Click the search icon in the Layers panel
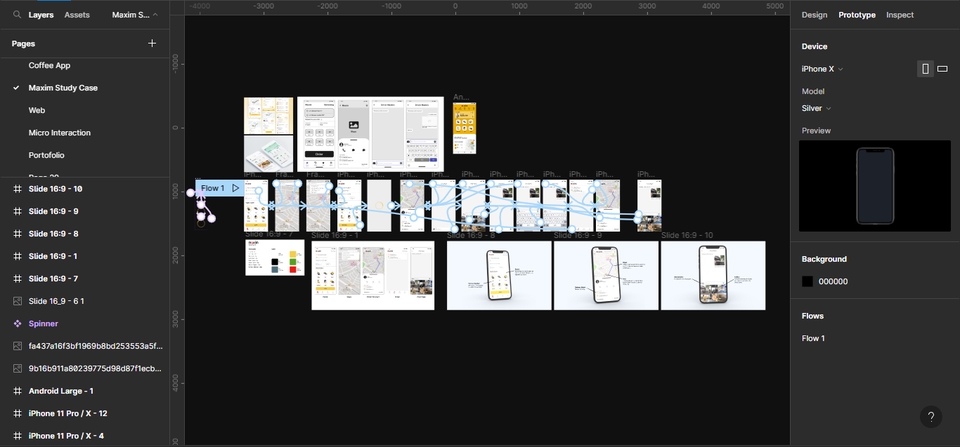The height and width of the screenshot is (447, 960). pos(17,15)
